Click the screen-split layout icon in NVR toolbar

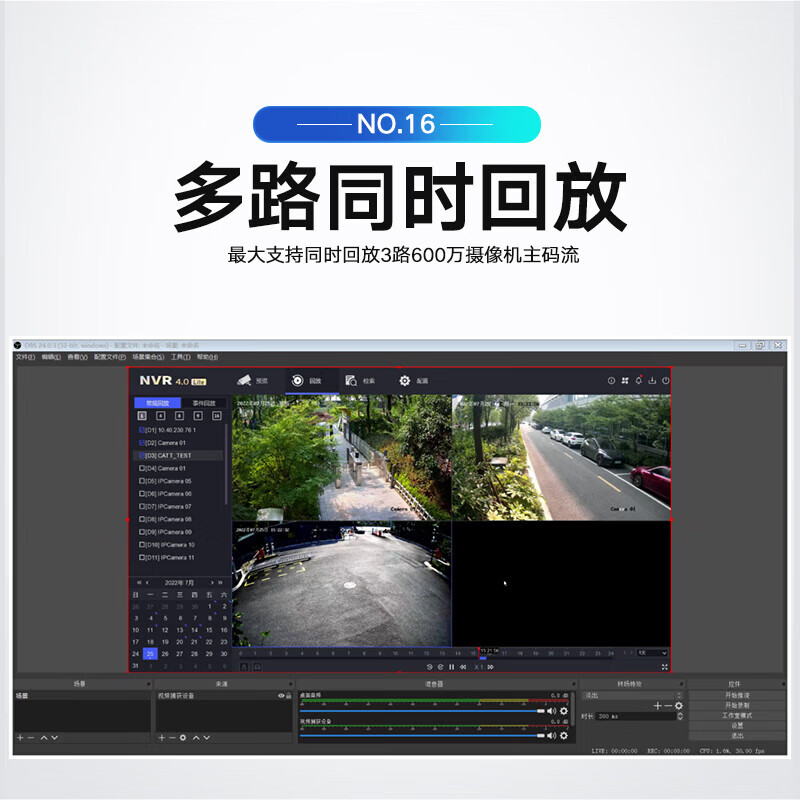click(x=626, y=380)
